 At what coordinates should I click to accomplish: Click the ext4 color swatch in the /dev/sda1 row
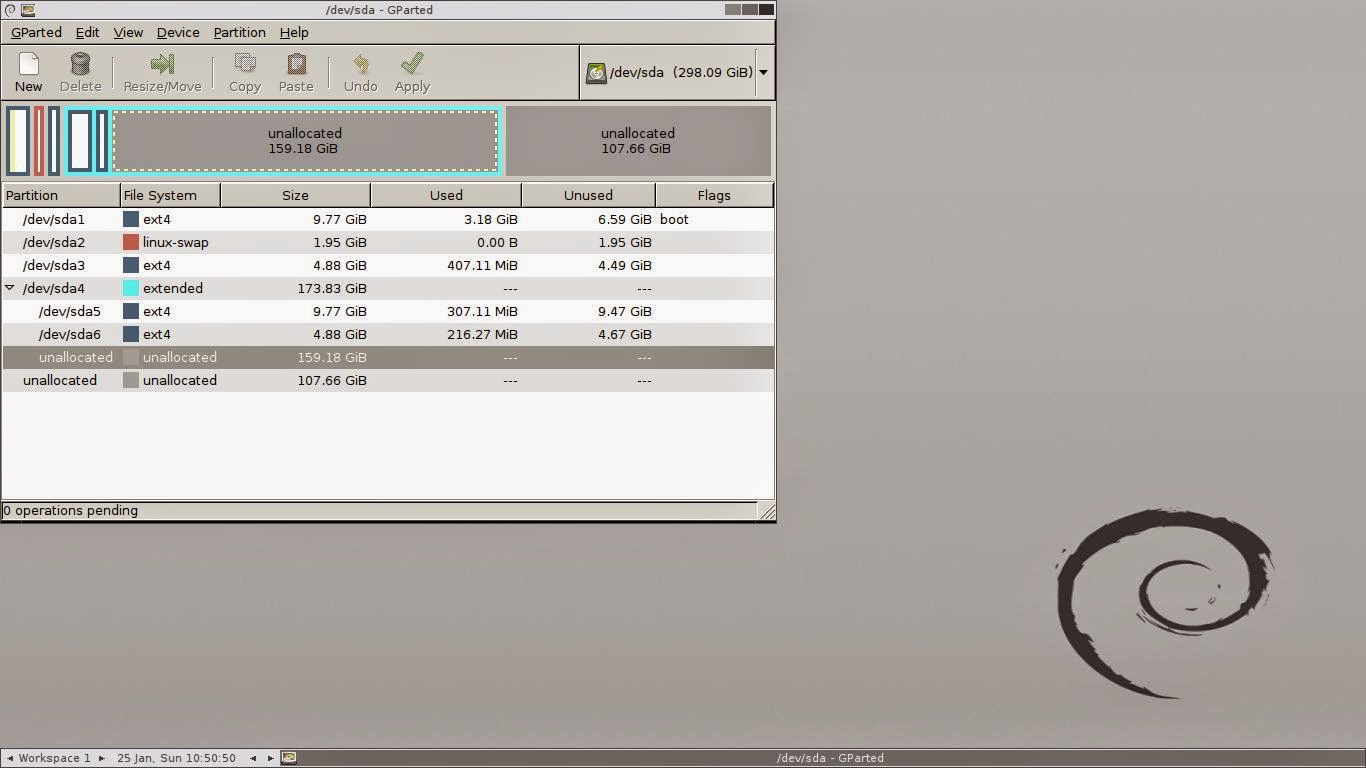click(131, 219)
